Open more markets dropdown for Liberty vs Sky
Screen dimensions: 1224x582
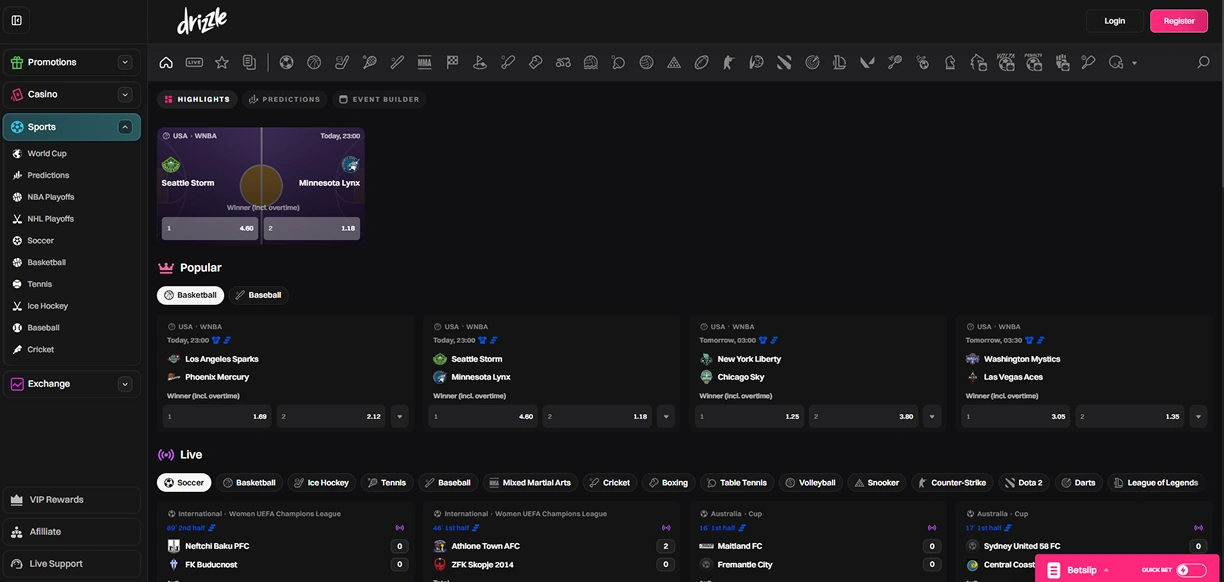pos(933,416)
